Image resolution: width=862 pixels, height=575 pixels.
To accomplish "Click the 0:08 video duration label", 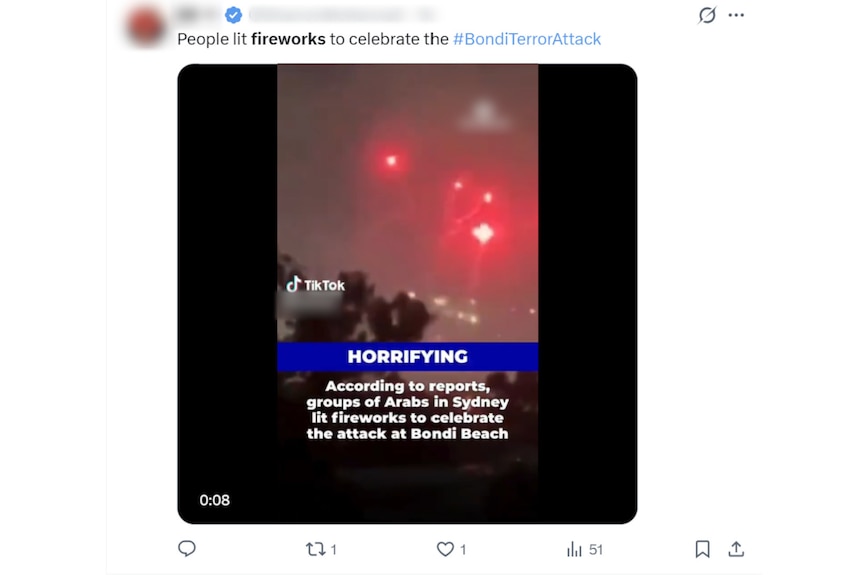I will click(214, 500).
